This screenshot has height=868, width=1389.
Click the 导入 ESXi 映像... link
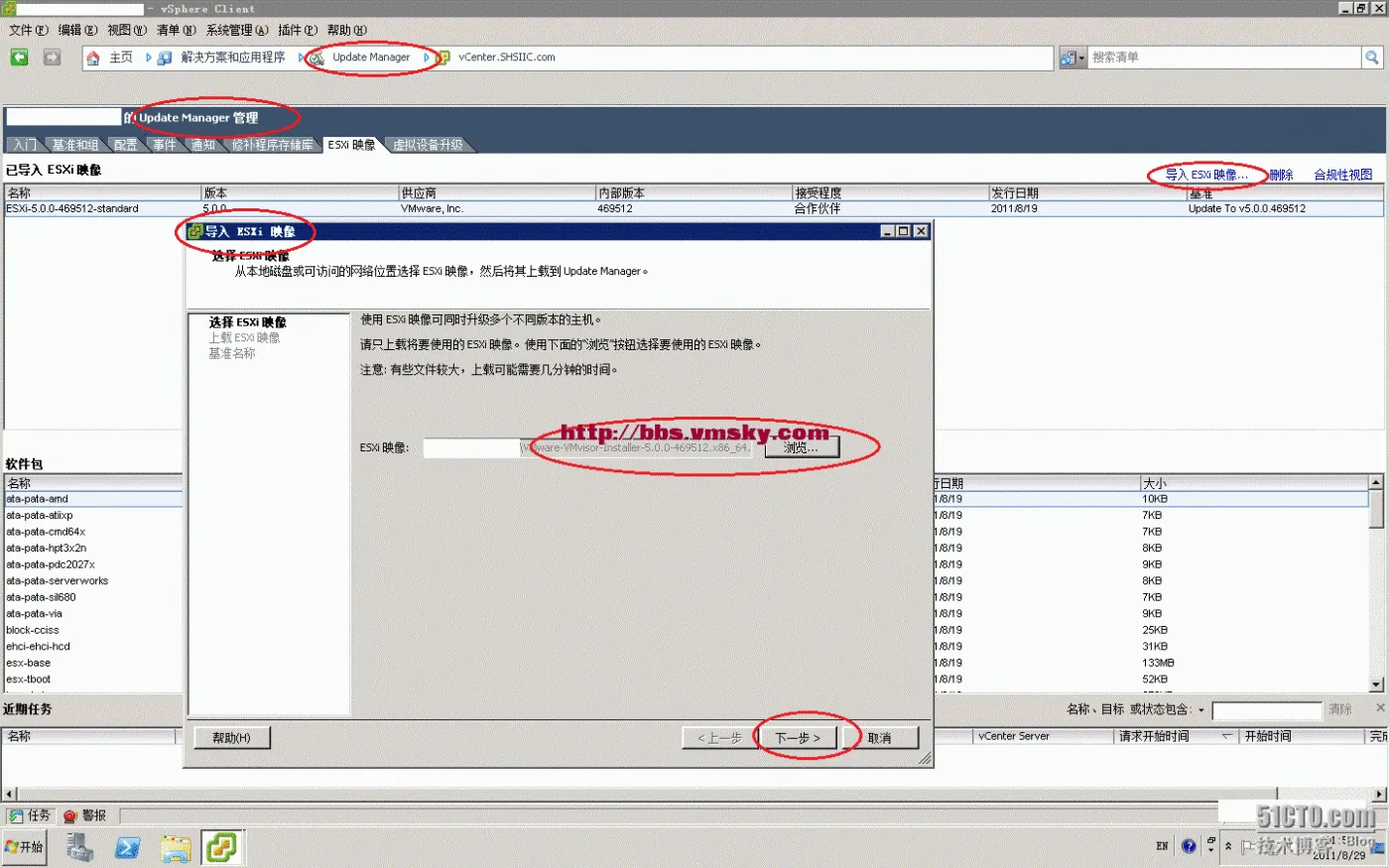click(1206, 175)
